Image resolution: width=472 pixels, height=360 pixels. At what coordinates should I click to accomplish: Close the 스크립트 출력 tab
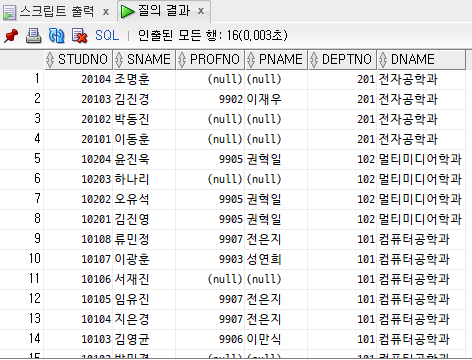[106, 12]
